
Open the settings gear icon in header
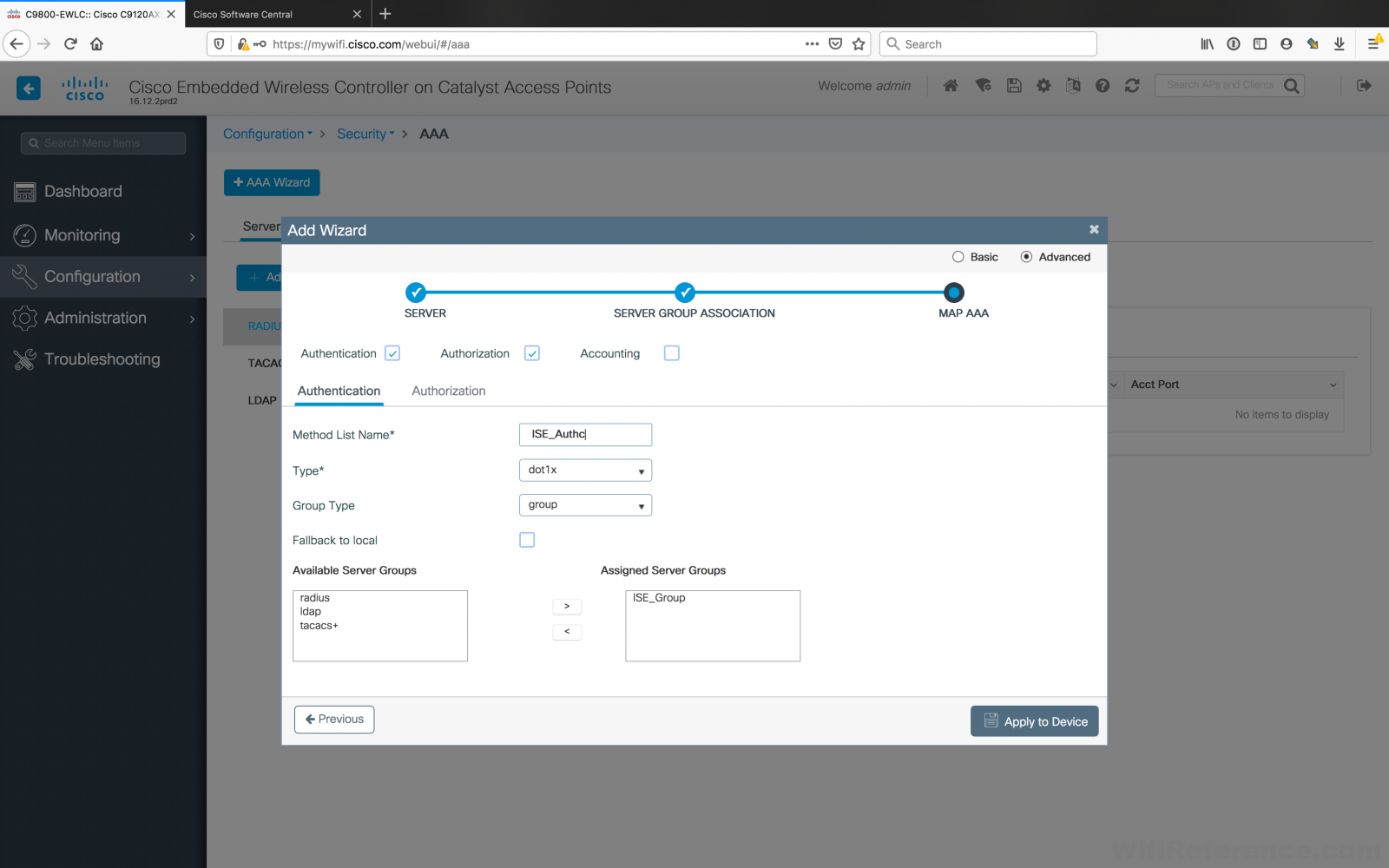coord(1043,85)
